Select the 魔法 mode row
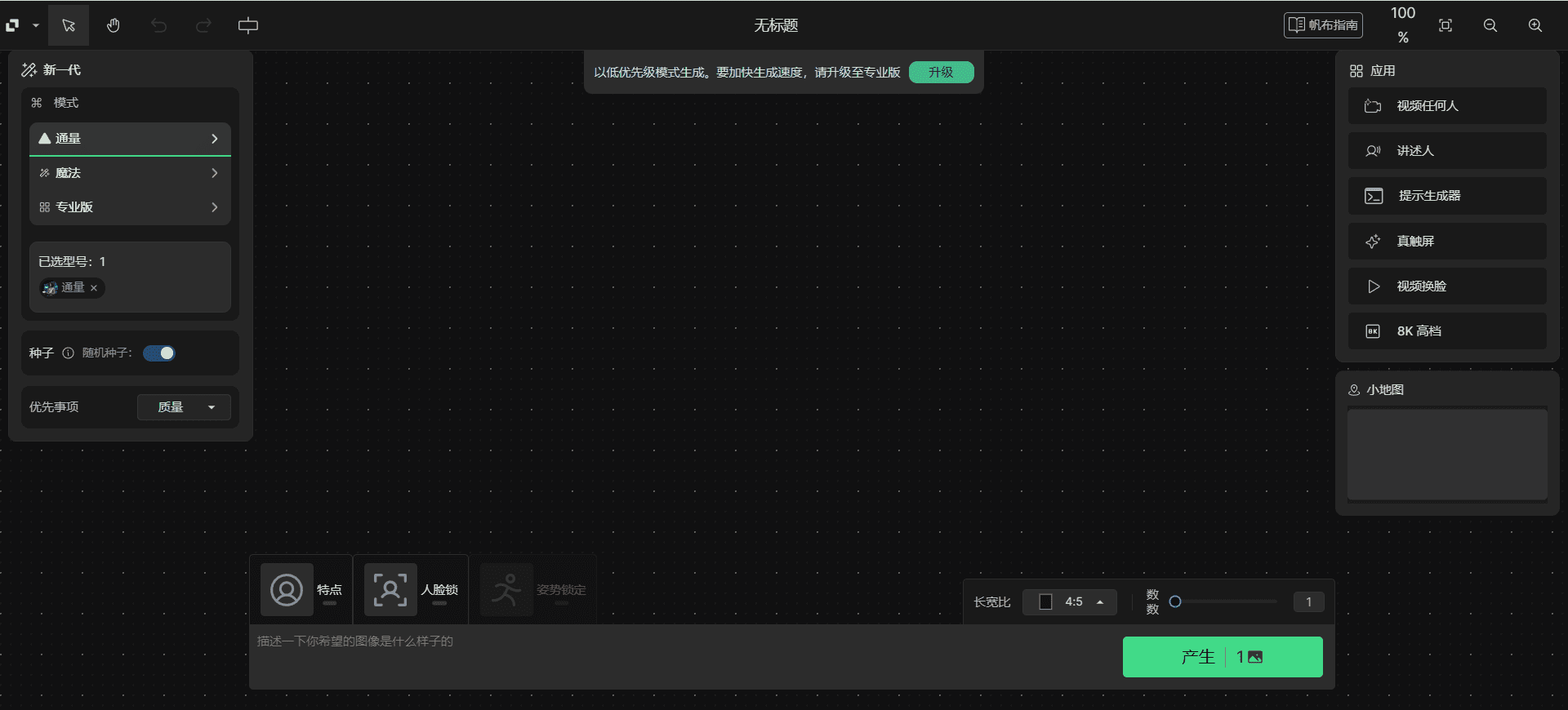Viewport: 1568px width, 710px height. click(x=130, y=173)
